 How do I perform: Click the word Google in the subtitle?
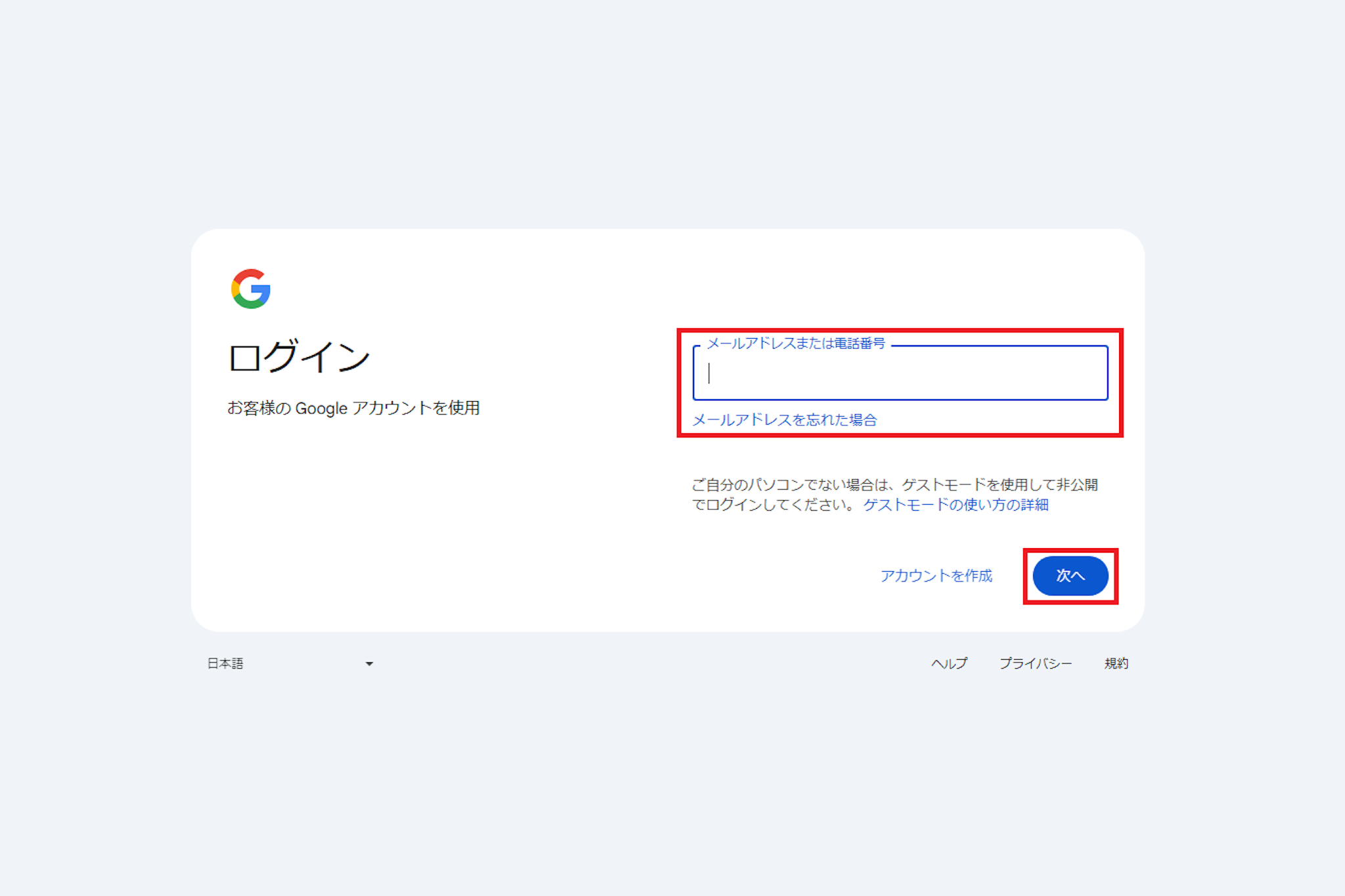321,408
